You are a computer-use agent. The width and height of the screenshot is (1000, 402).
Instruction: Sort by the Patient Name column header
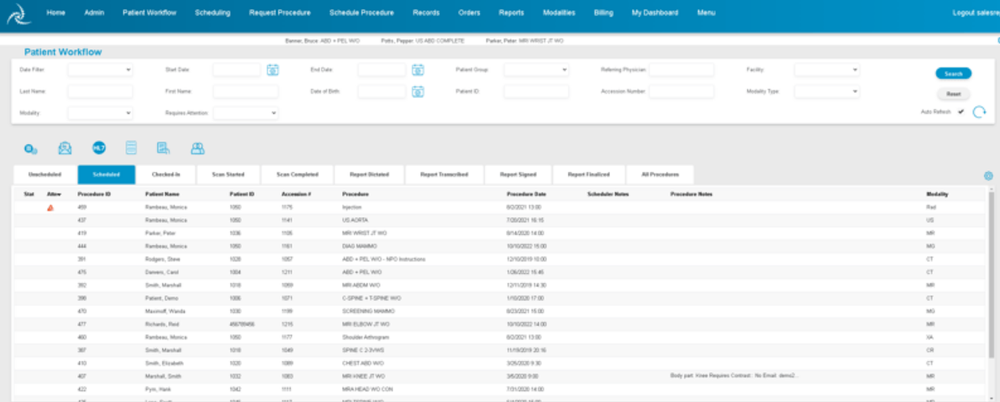162,194
